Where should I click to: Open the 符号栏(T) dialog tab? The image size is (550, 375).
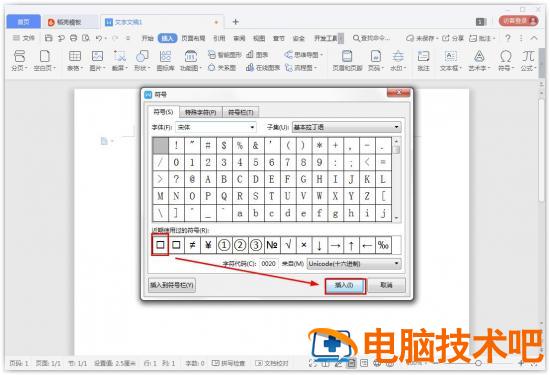pos(241,112)
